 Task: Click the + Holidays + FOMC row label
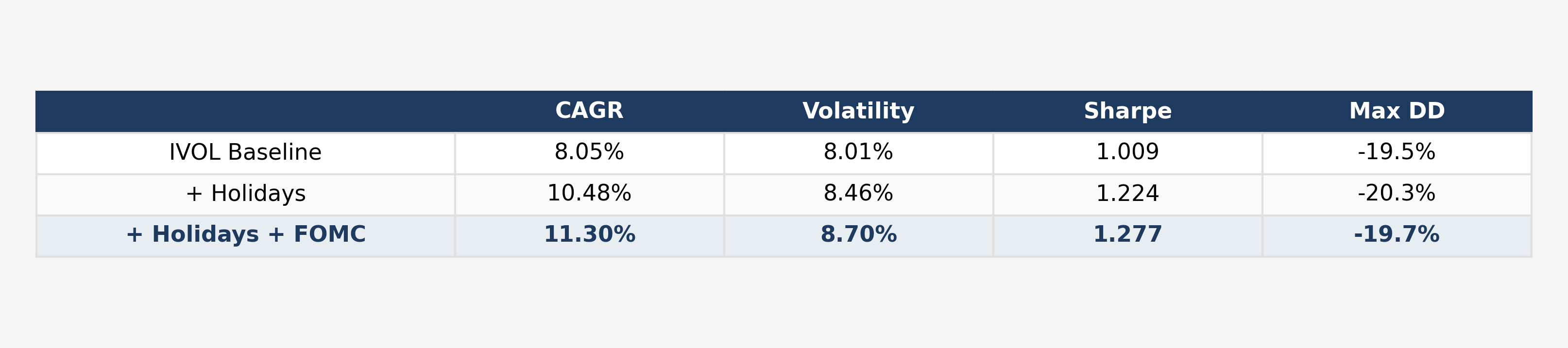(x=245, y=235)
